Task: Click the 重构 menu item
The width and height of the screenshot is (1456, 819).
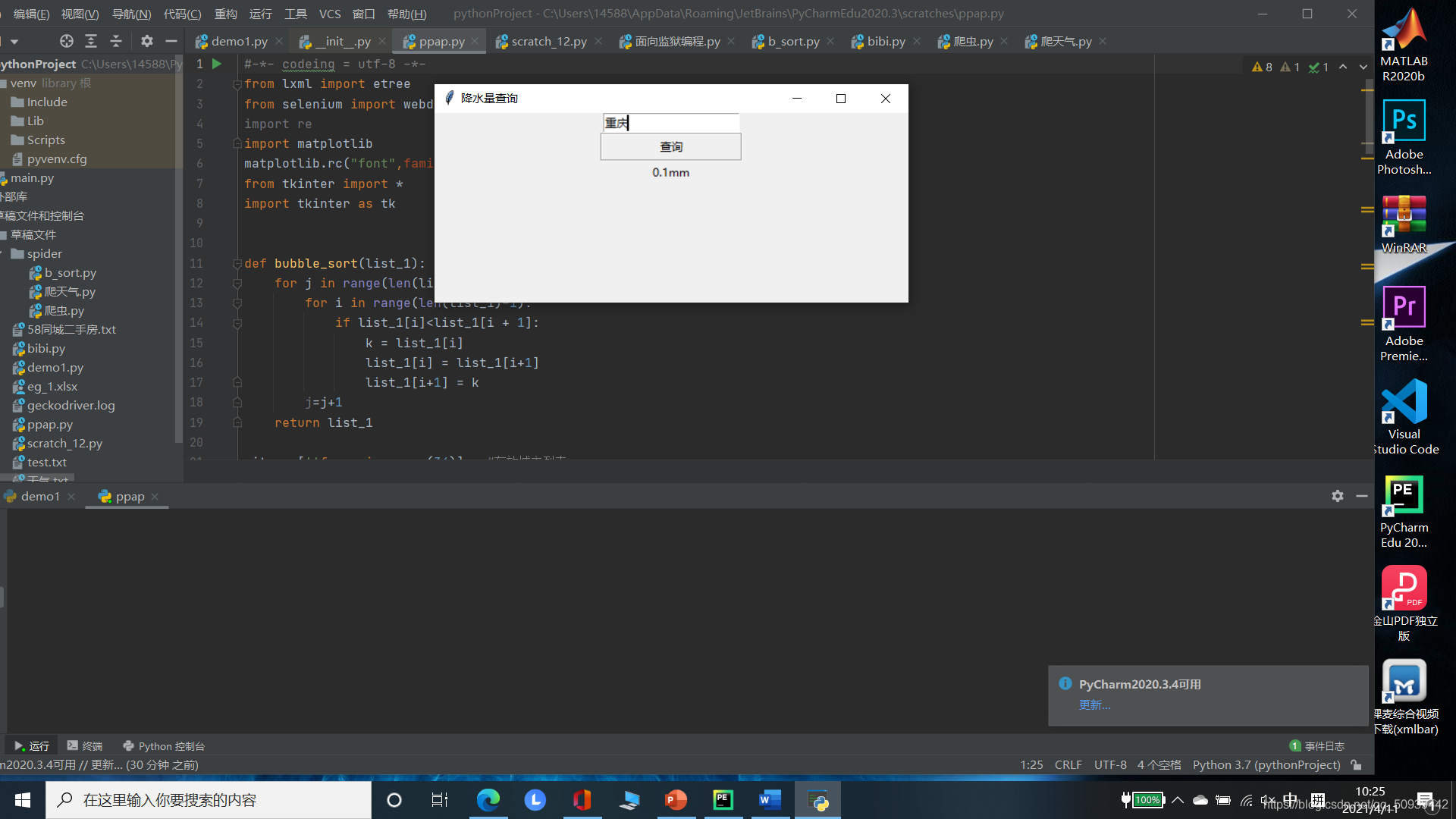Action: pos(225,13)
